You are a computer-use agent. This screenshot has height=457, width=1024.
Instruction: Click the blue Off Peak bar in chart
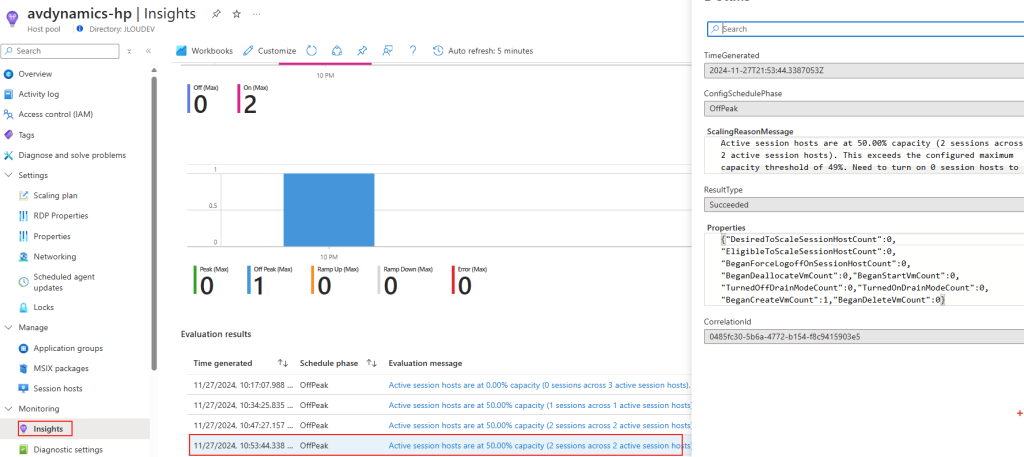328,209
